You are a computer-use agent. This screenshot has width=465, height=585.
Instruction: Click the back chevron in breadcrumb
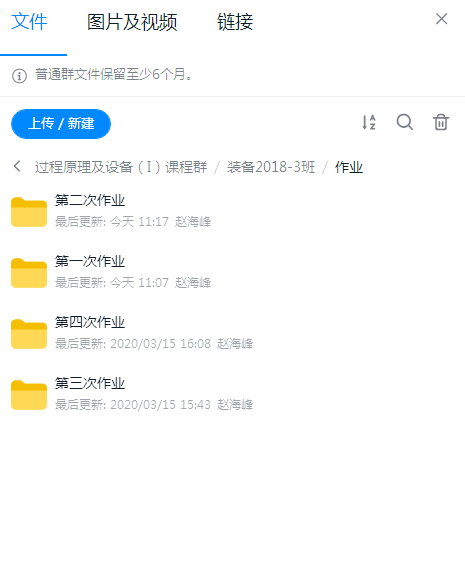tap(17, 166)
